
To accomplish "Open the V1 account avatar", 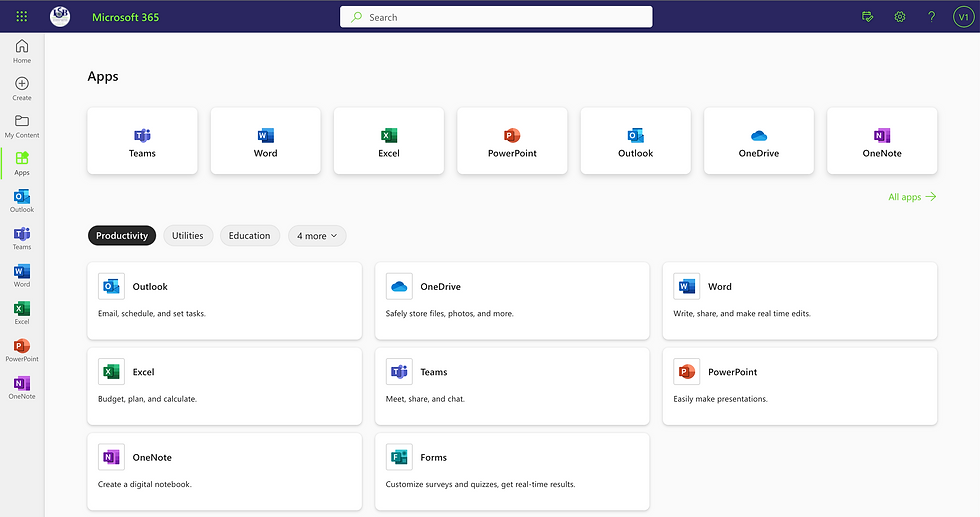I will [963, 17].
